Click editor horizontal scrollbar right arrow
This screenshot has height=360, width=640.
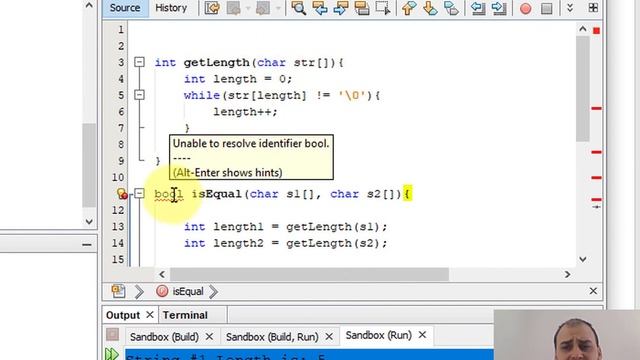tap(567, 274)
